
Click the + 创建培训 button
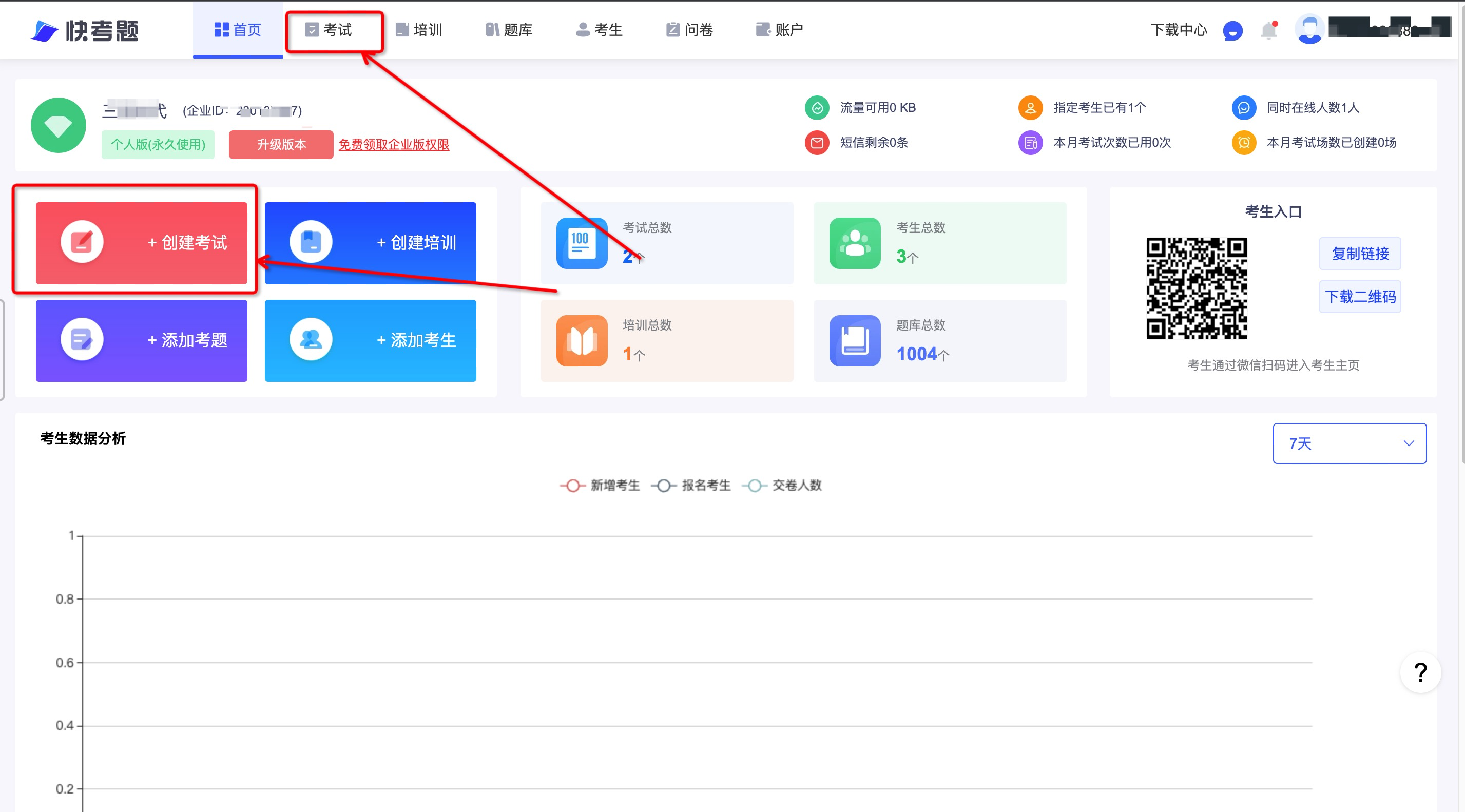370,243
